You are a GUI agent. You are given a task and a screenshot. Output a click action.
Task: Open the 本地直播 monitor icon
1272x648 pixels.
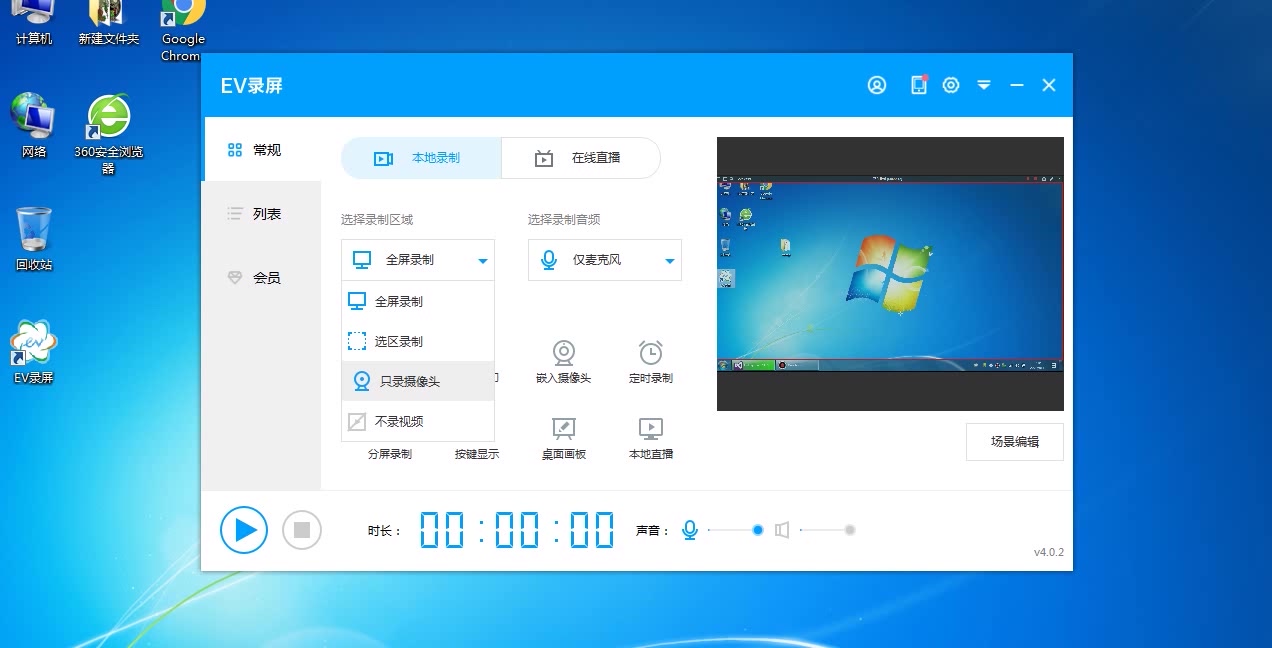pyautogui.click(x=651, y=429)
